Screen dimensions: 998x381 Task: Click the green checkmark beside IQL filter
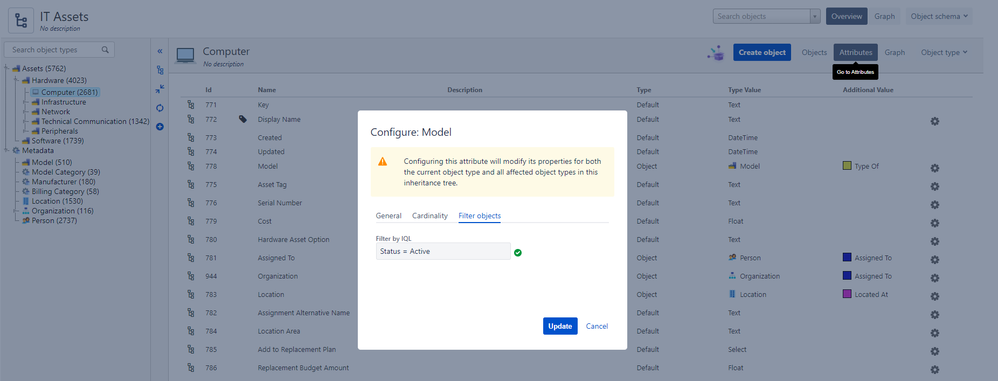[x=517, y=253]
